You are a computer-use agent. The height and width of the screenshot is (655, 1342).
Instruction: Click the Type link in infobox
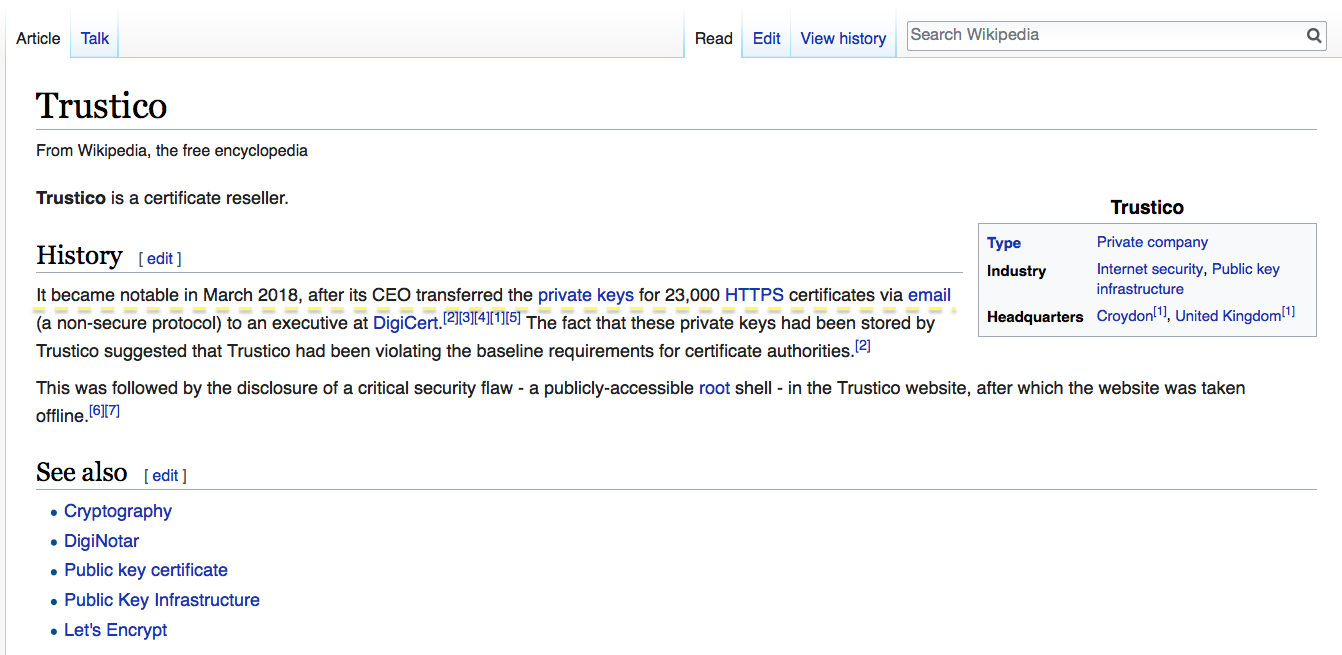(1004, 243)
